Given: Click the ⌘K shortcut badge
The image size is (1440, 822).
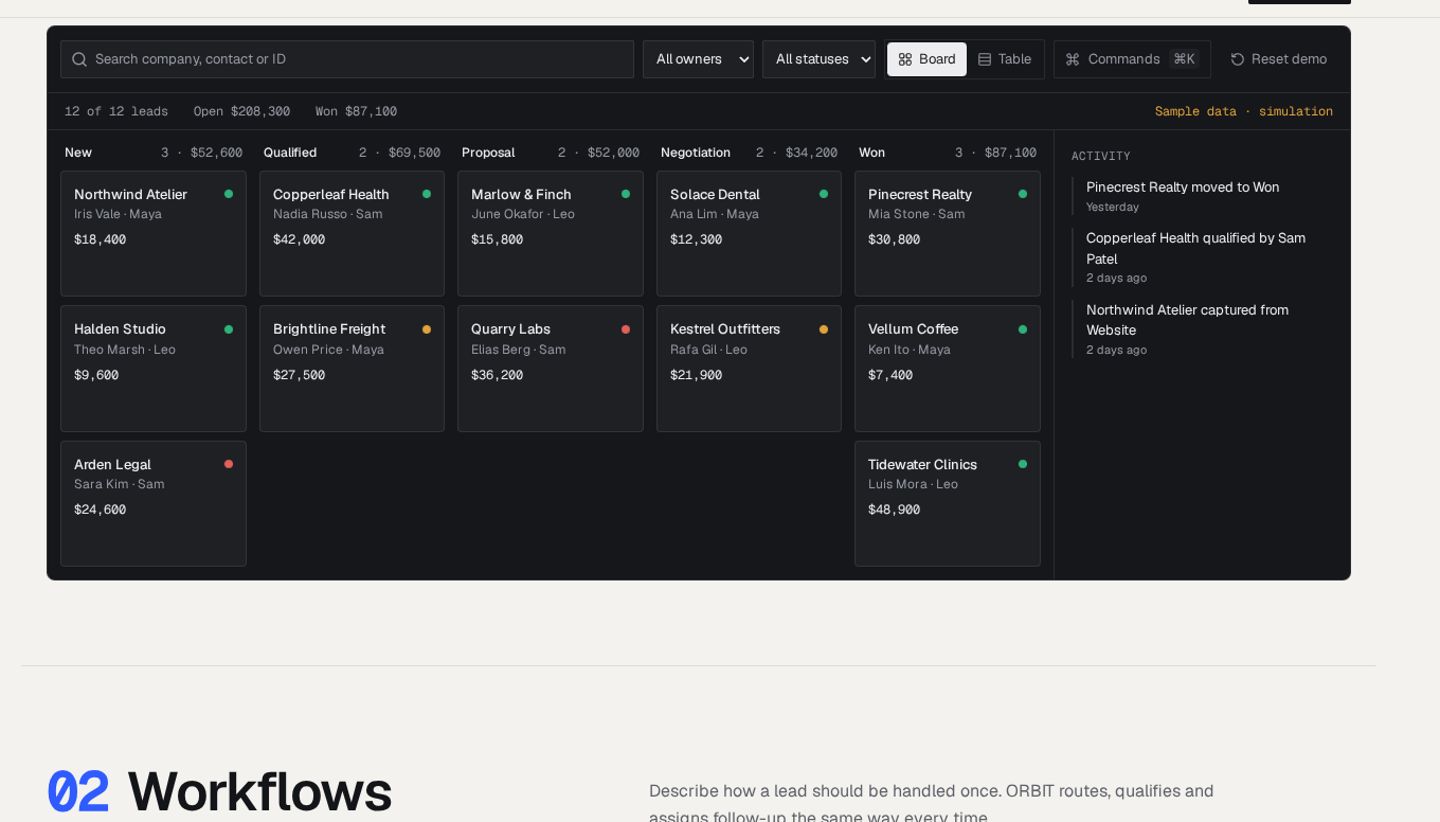Looking at the screenshot, I should point(1184,59).
